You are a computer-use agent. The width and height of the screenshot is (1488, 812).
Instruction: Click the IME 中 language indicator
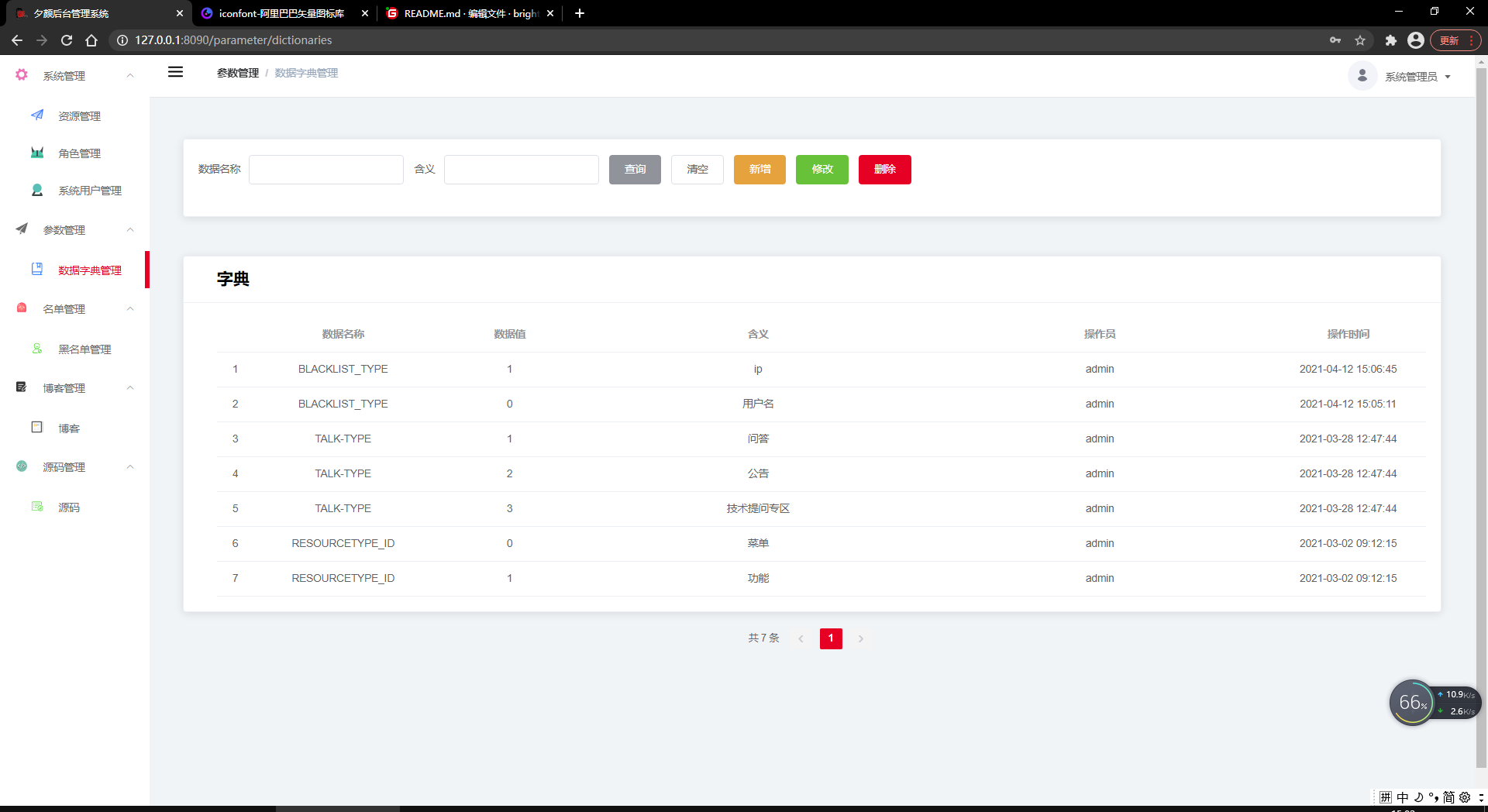1403,797
